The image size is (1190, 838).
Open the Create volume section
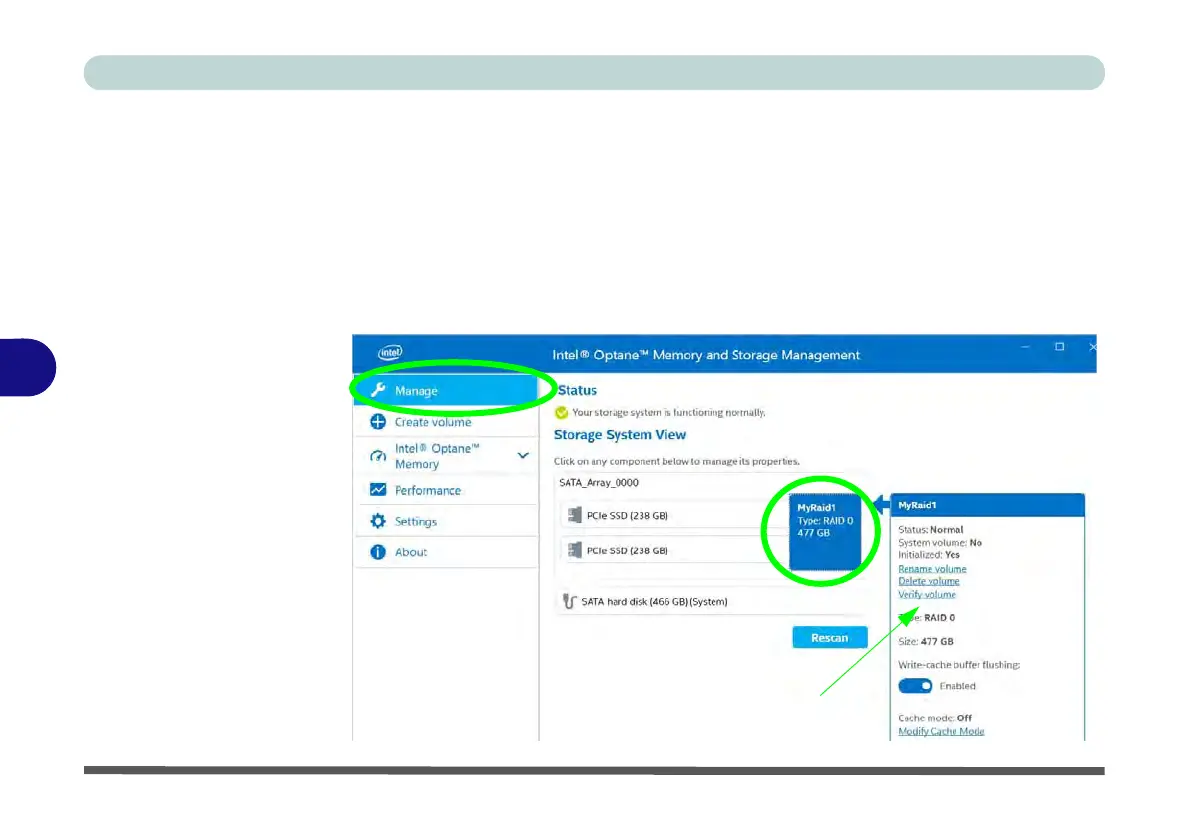click(x=446, y=421)
